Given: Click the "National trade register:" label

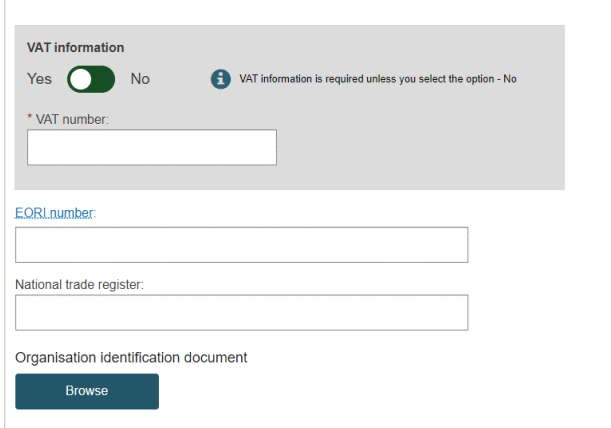Looking at the screenshot, I should [79, 284].
